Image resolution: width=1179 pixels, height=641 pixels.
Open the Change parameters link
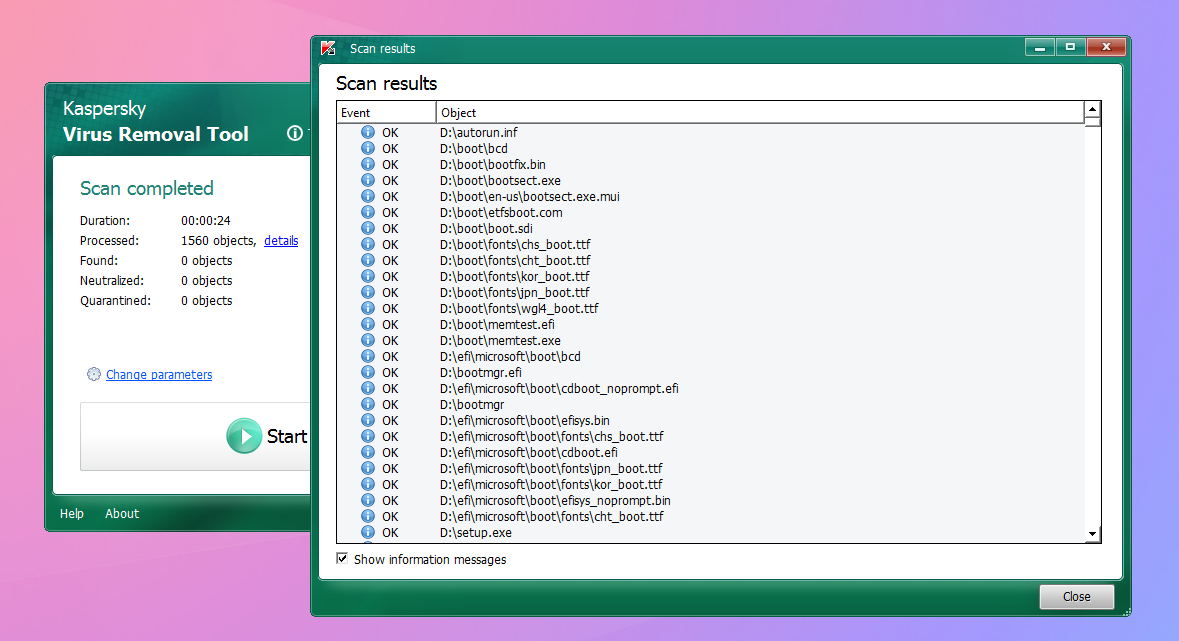tap(159, 374)
